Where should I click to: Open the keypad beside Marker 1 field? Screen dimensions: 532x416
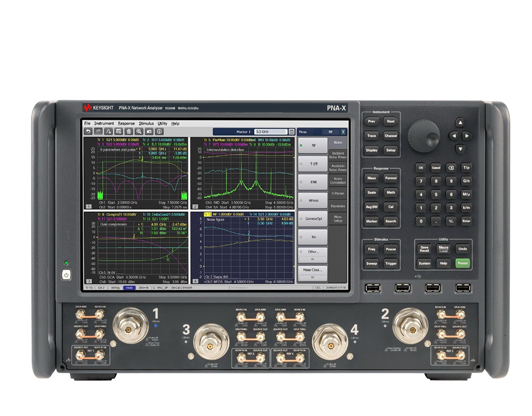pyautogui.click(x=291, y=132)
